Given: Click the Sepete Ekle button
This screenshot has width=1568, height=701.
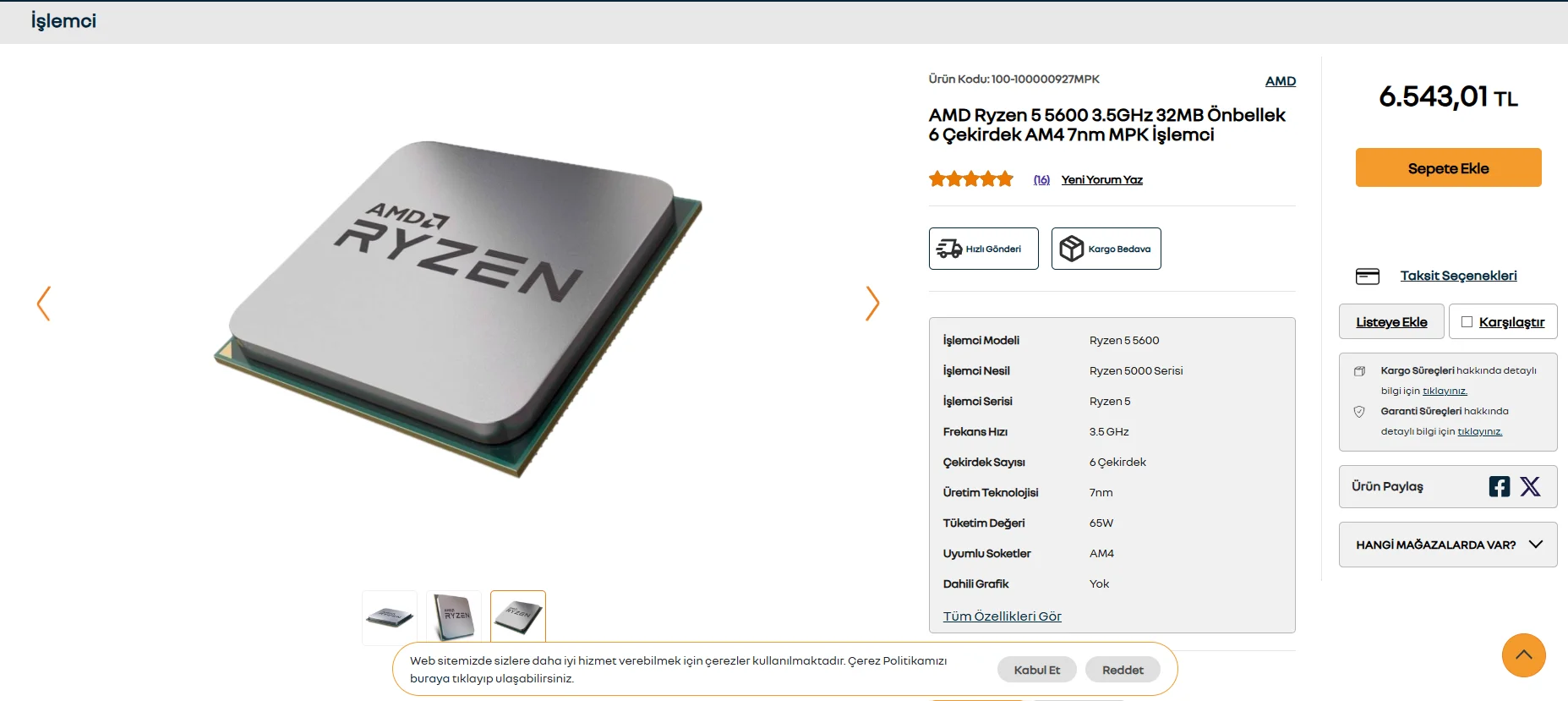Looking at the screenshot, I should [x=1449, y=167].
